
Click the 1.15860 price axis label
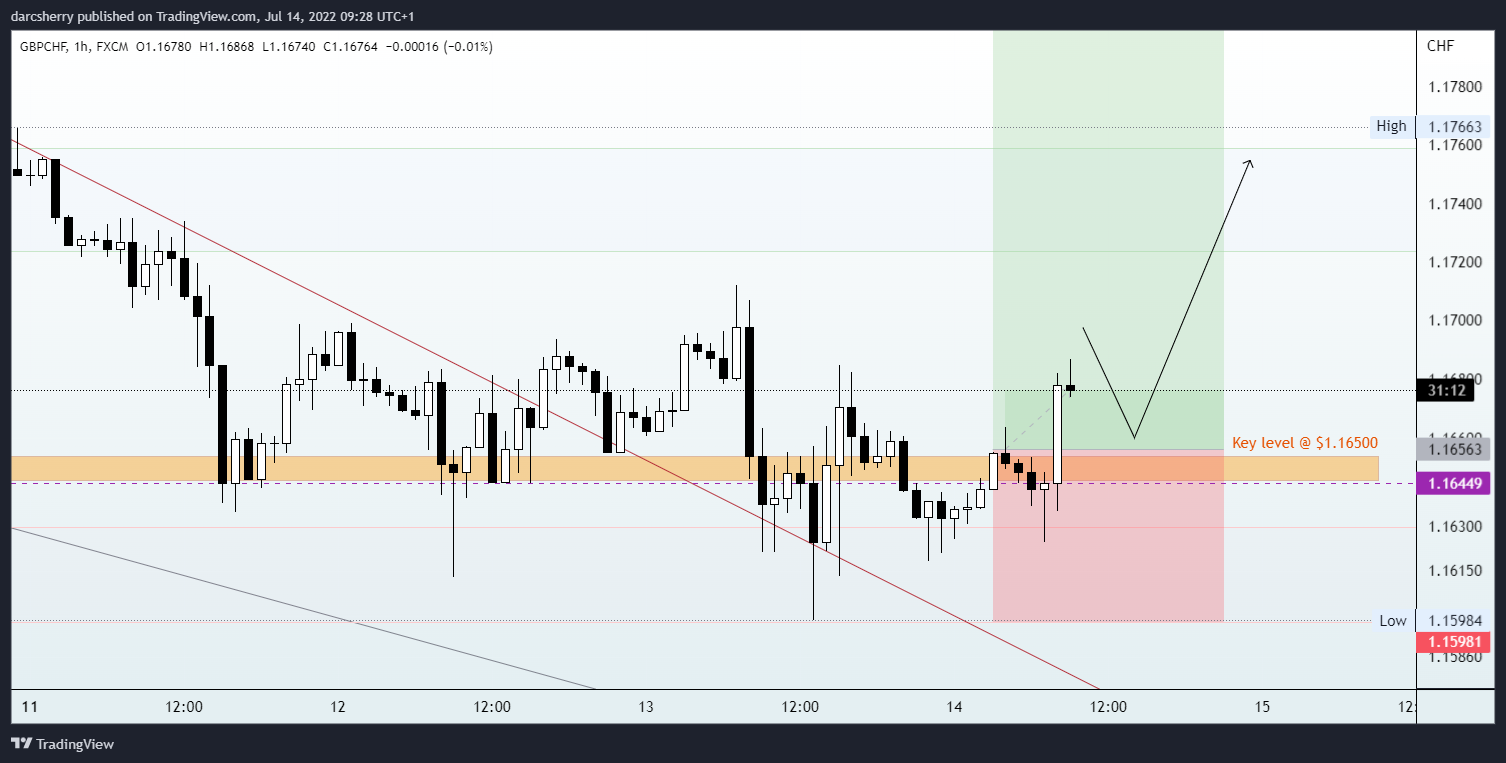pos(1455,657)
